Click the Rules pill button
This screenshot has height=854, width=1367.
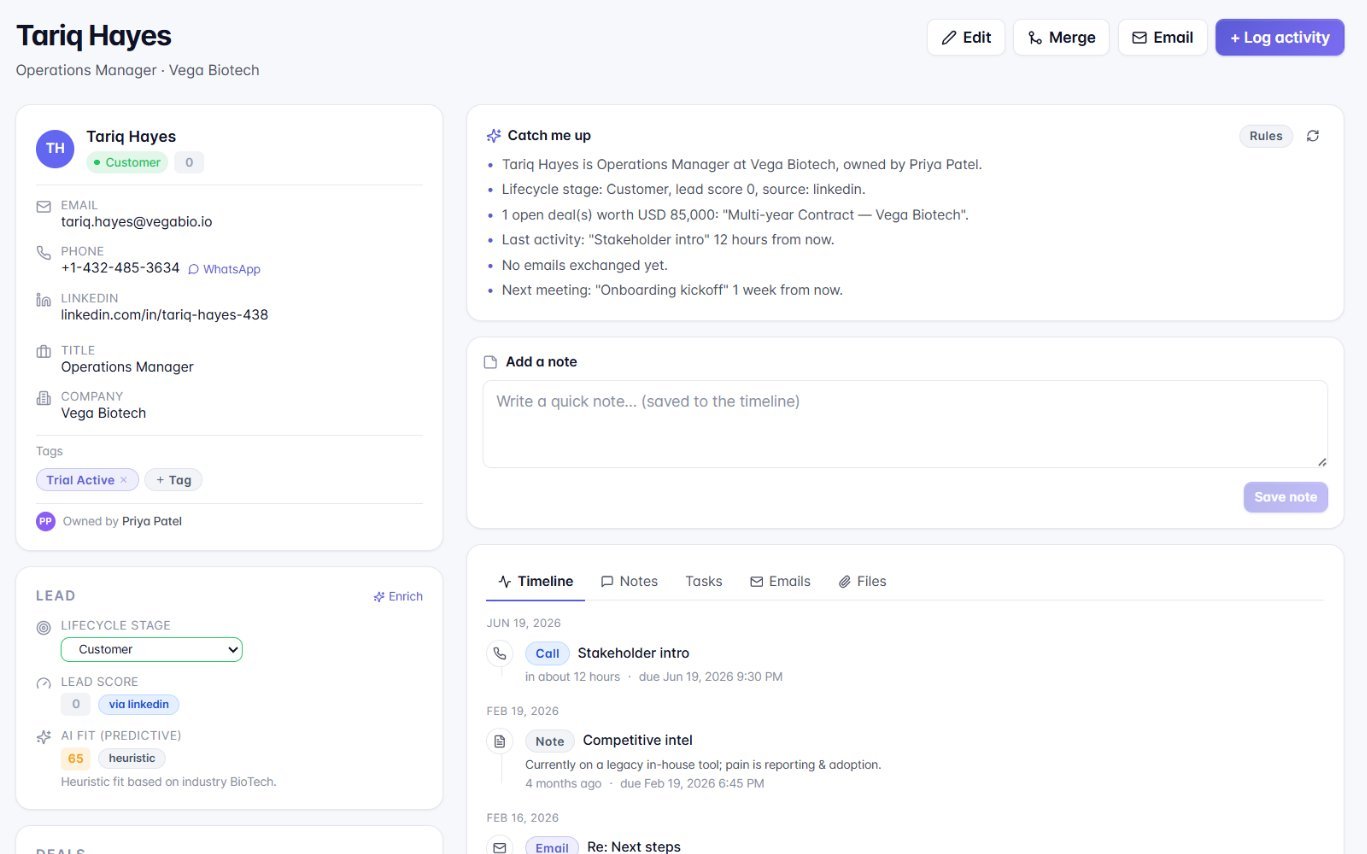(1266, 137)
